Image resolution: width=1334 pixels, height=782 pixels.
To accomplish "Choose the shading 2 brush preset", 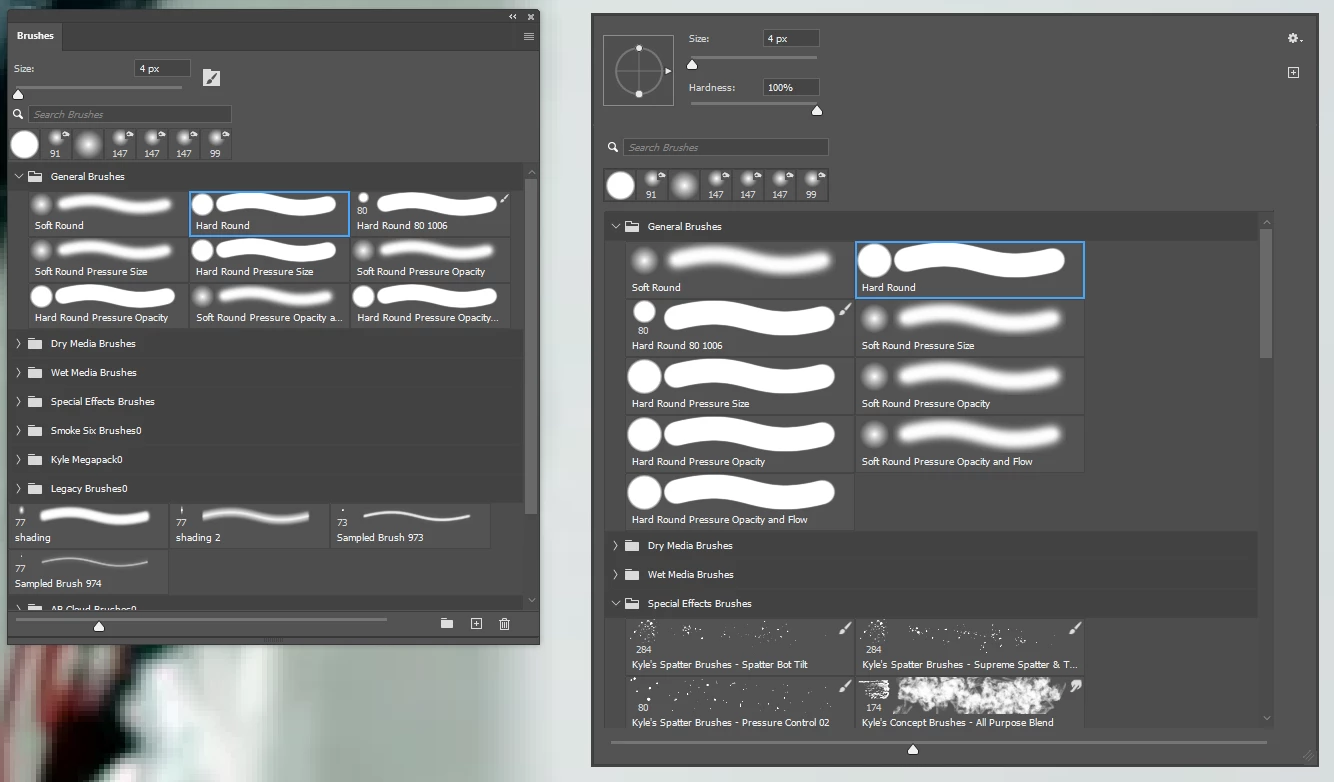I will pos(249,525).
